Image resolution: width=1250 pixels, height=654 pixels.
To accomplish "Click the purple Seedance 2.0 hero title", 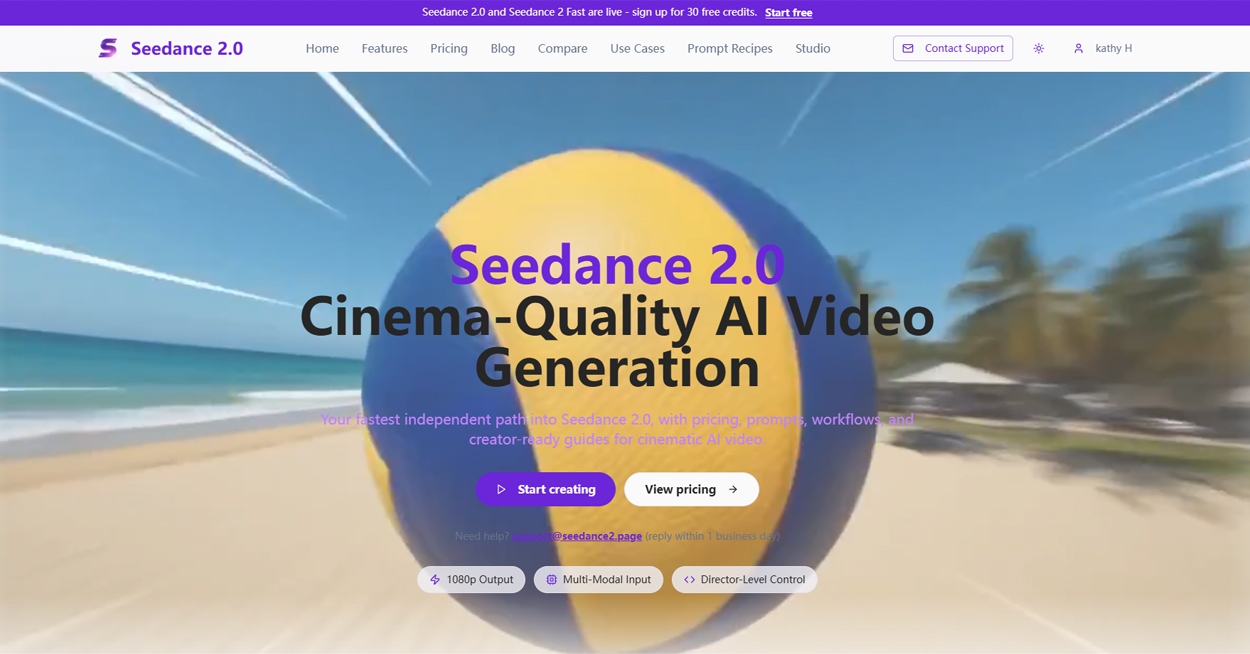I will [617, 264].
